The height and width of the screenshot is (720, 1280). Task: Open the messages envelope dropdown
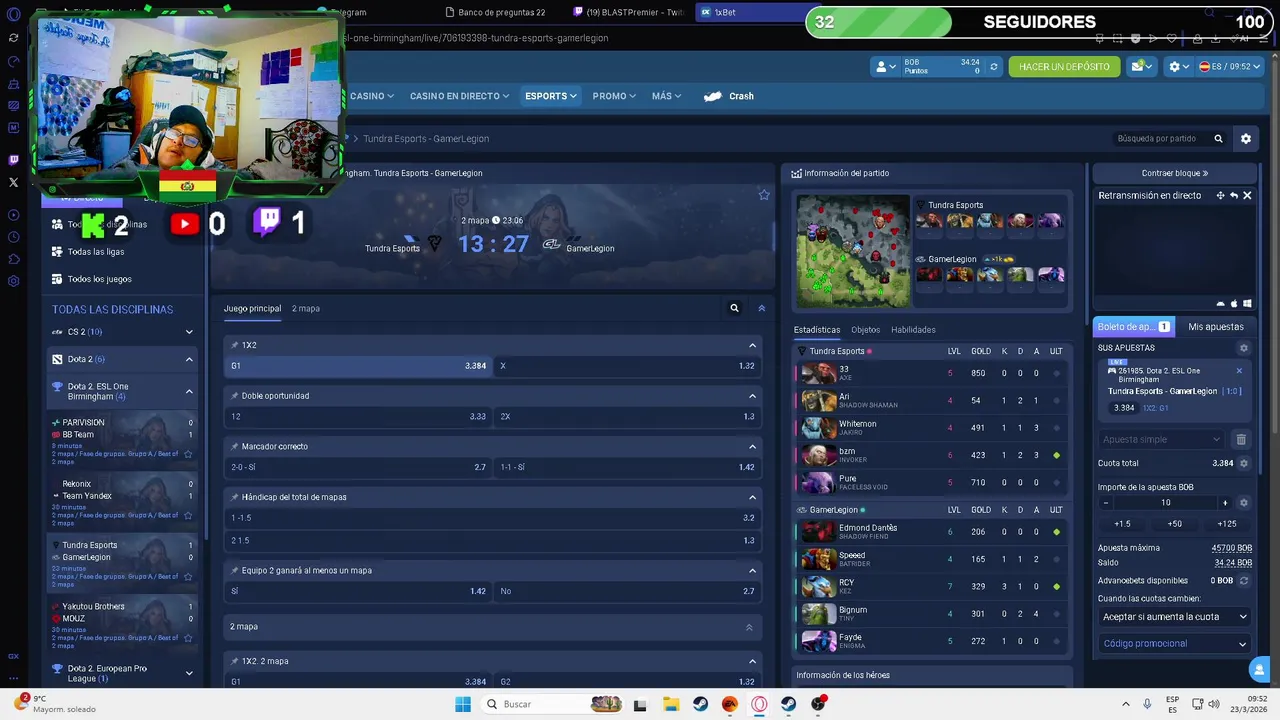[x=1141, y=67]
